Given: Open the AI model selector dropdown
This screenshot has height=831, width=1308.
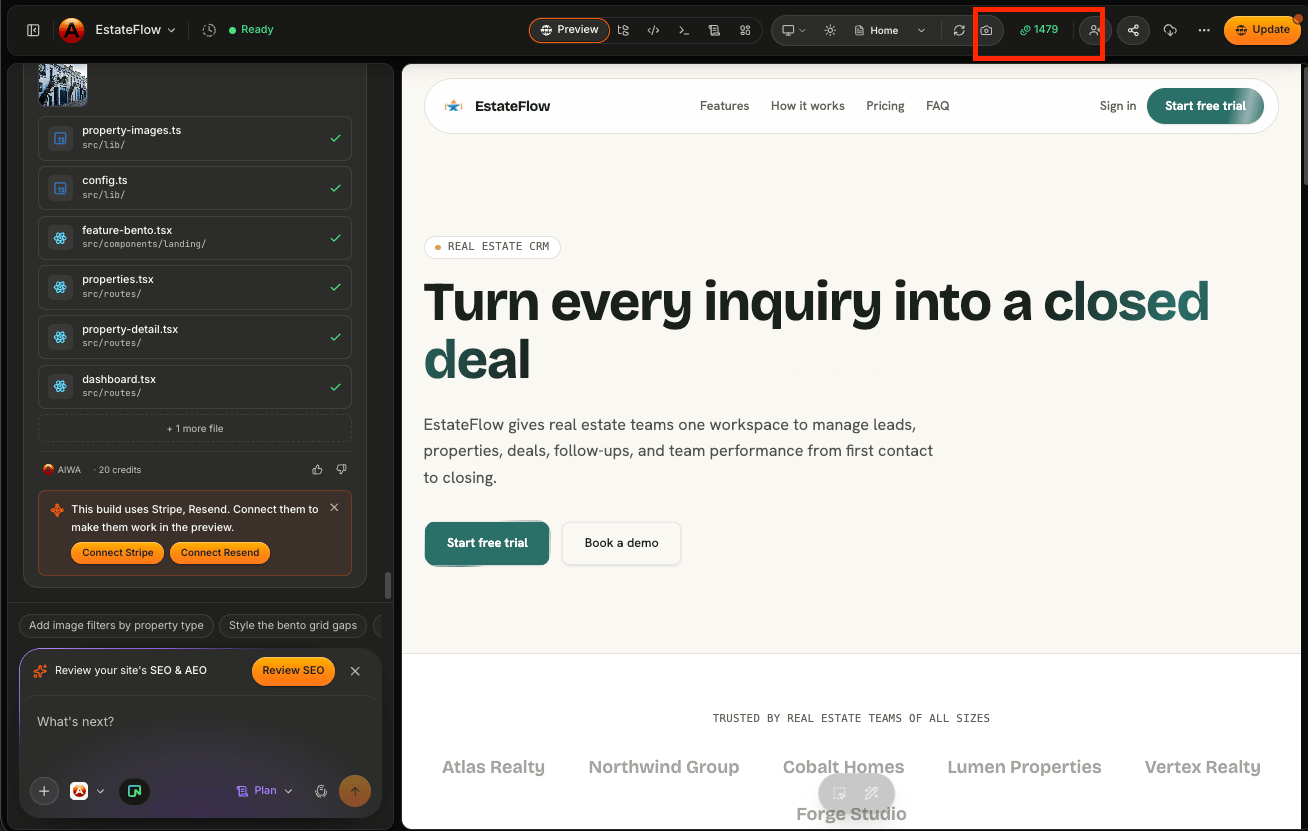Looking at the screenshot, I should coord(88,791).
